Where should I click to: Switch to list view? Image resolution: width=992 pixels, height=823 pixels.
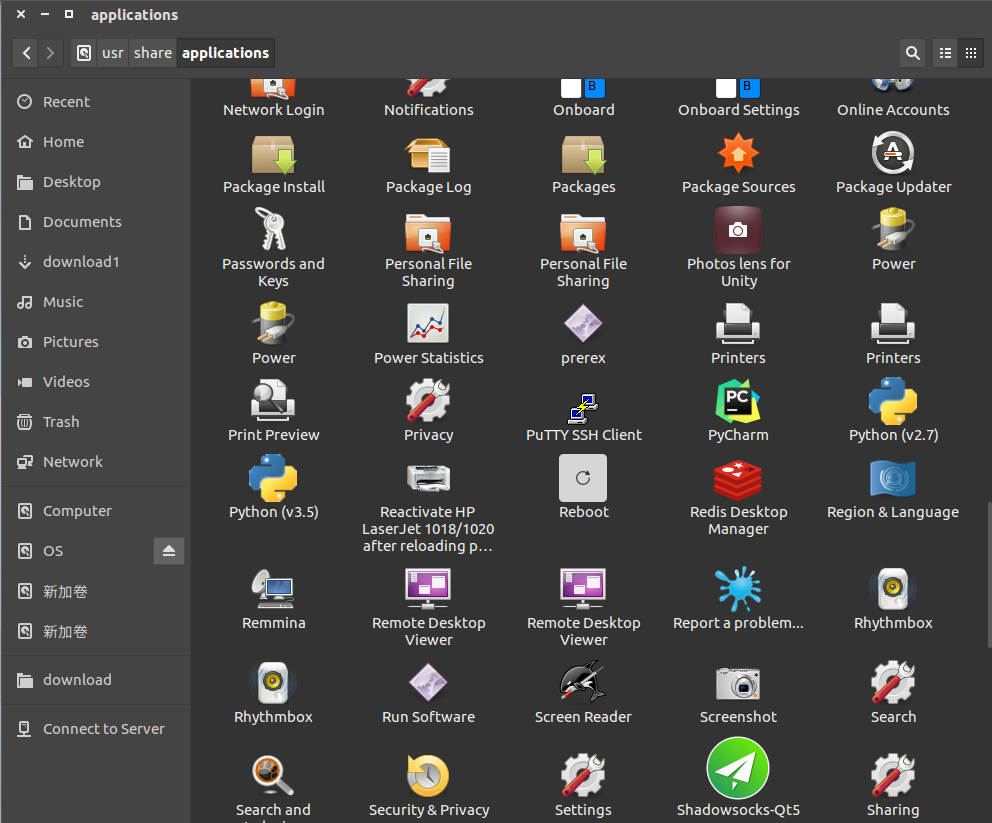click(x=945, y=53)
